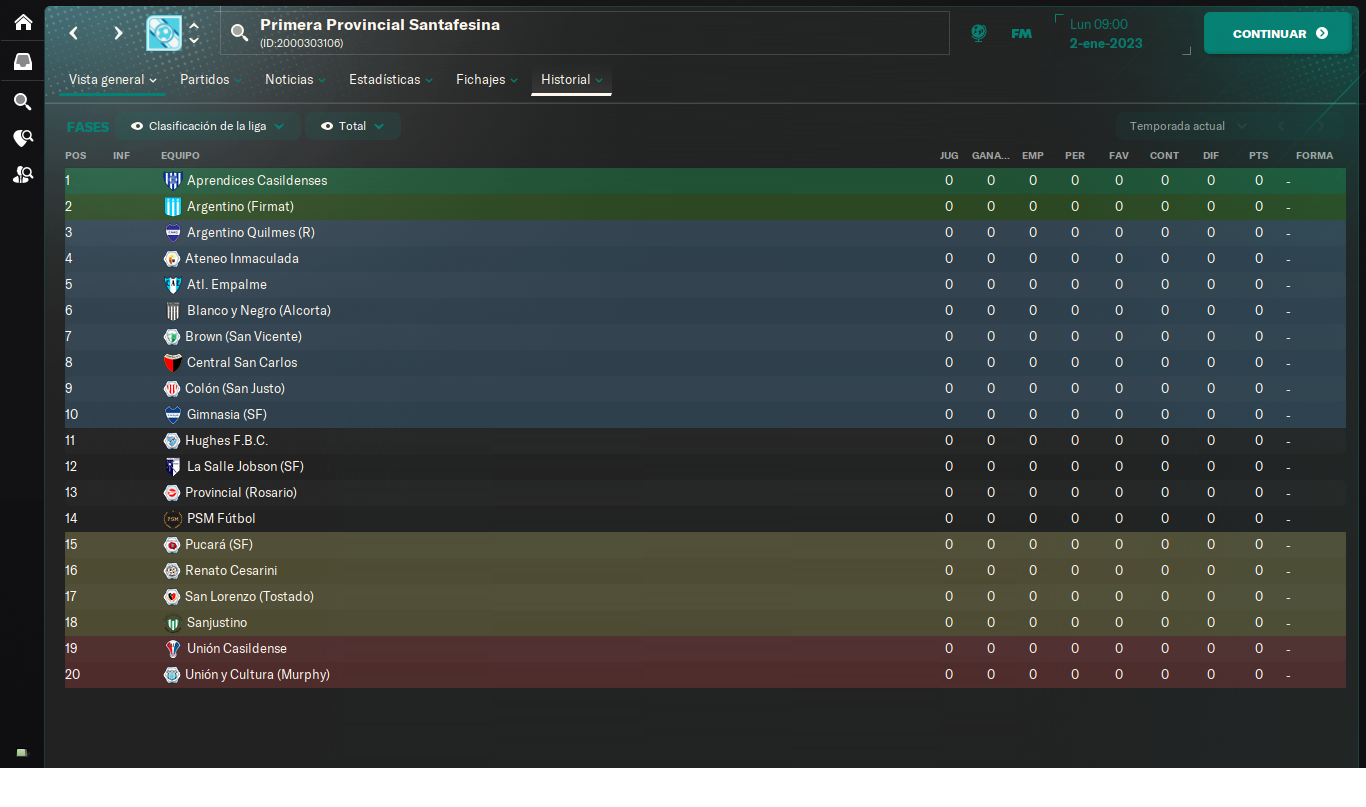The height and width of the screenshot is (807, 1366).
Task: Click the Primera Provincial Santafesina search field
Action: coord(585,33)
